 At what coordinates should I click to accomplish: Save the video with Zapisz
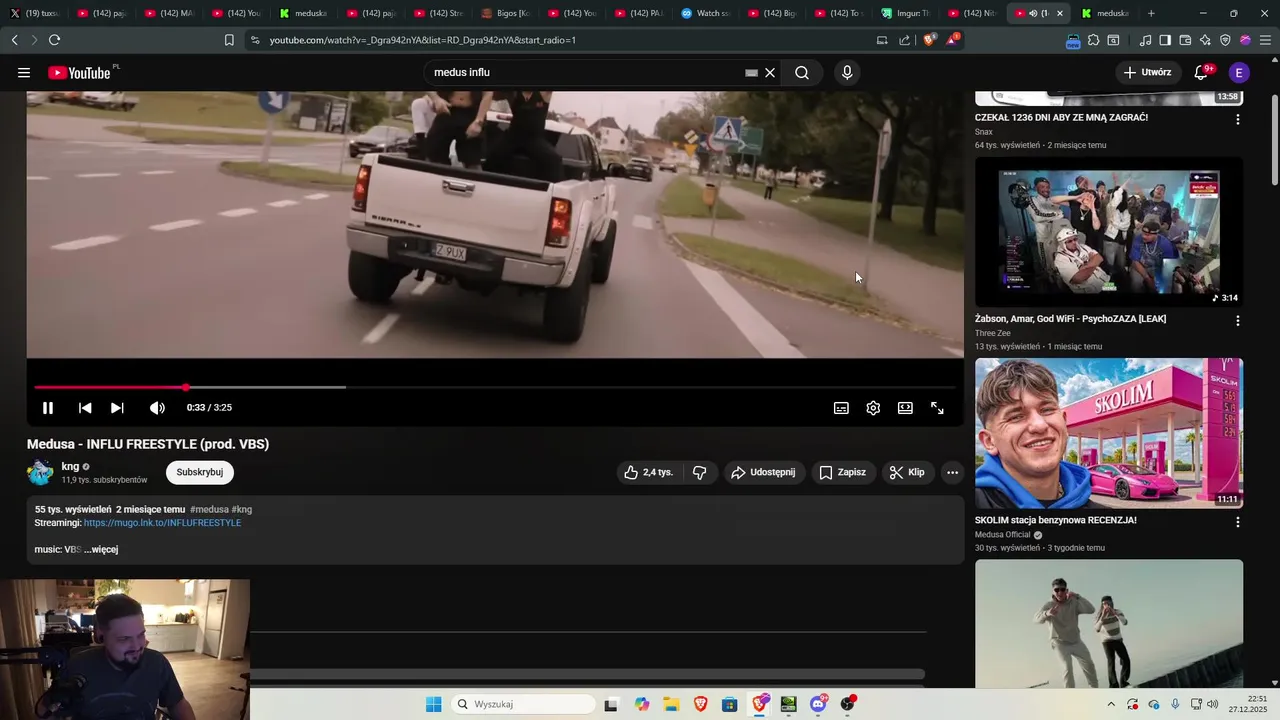(843, 472)
